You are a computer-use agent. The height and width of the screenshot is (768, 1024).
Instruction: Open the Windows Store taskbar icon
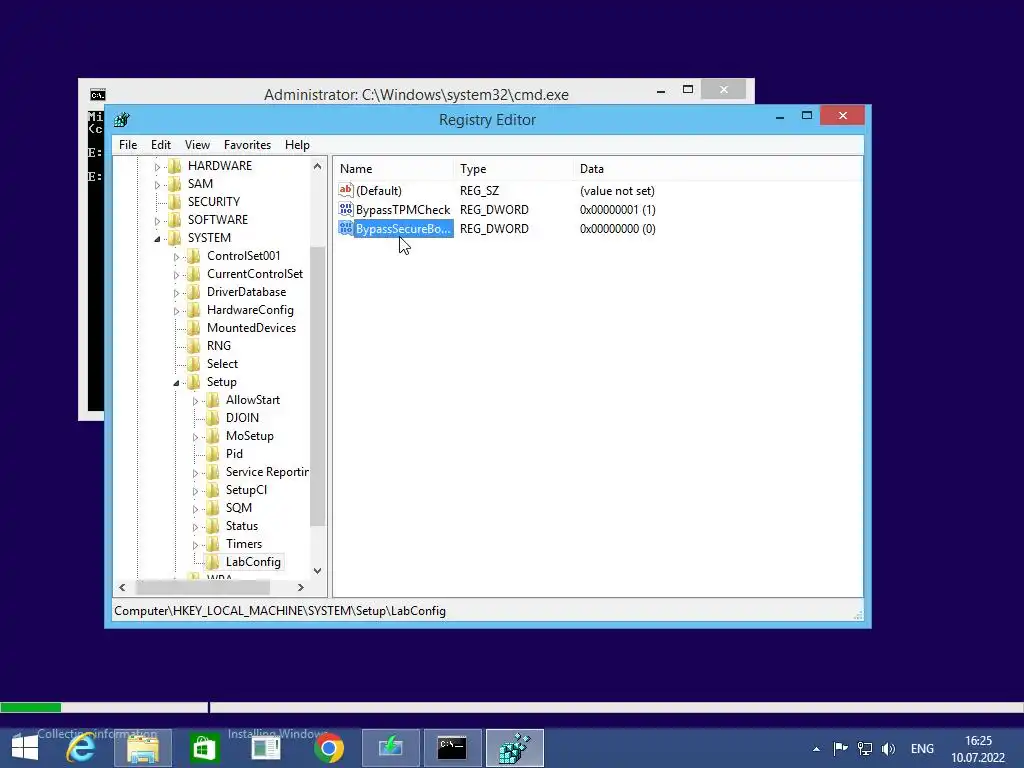tap(204, 748)
